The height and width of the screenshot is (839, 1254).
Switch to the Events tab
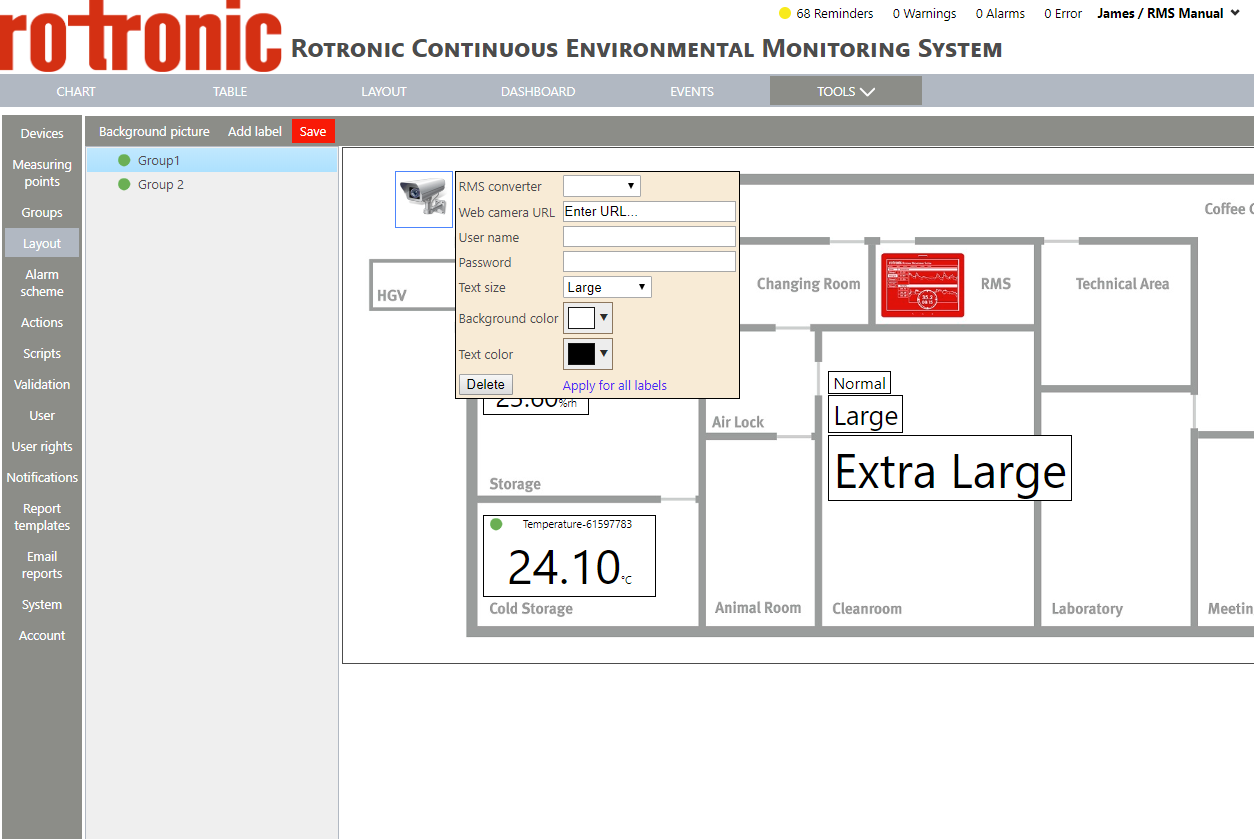pyautogui.click(x=692, y=91)
